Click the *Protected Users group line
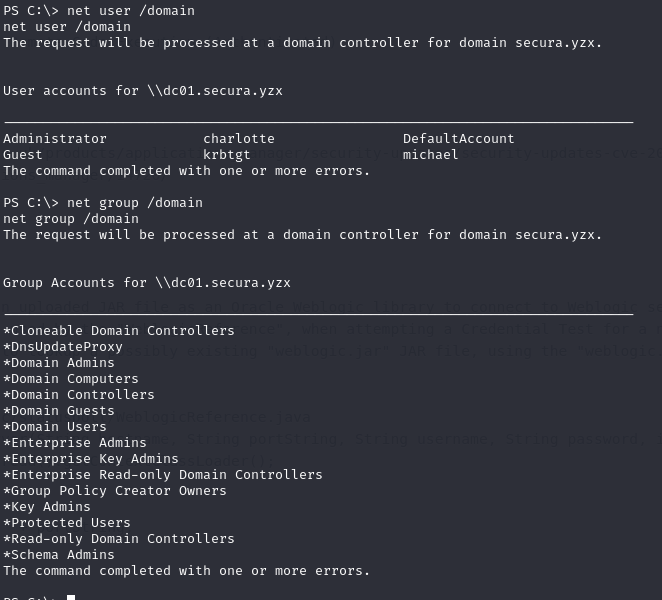Screen dimensions: 662x600 [x=67, y=523]
